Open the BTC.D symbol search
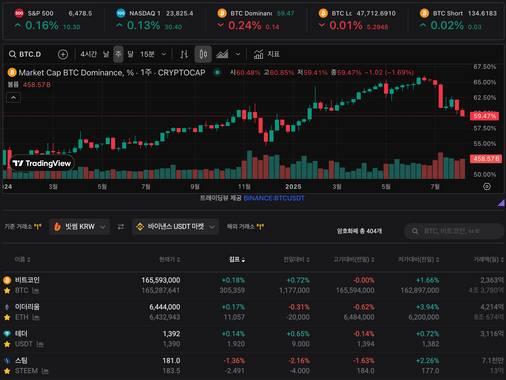Viewport: 506px width, 380px height. [x=25, y=54]
